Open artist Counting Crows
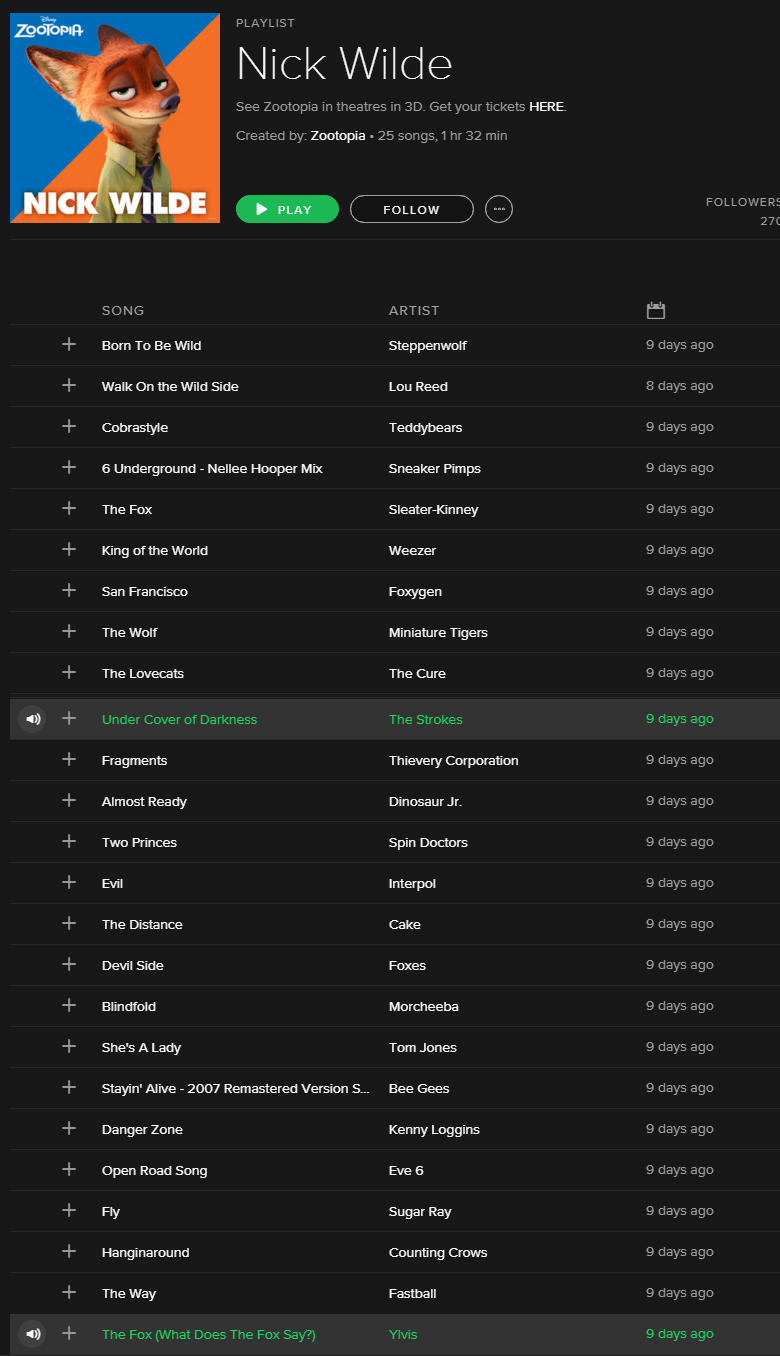Image resolution: width=780 pixels, height=1356 pixels. coord(438,1252)
